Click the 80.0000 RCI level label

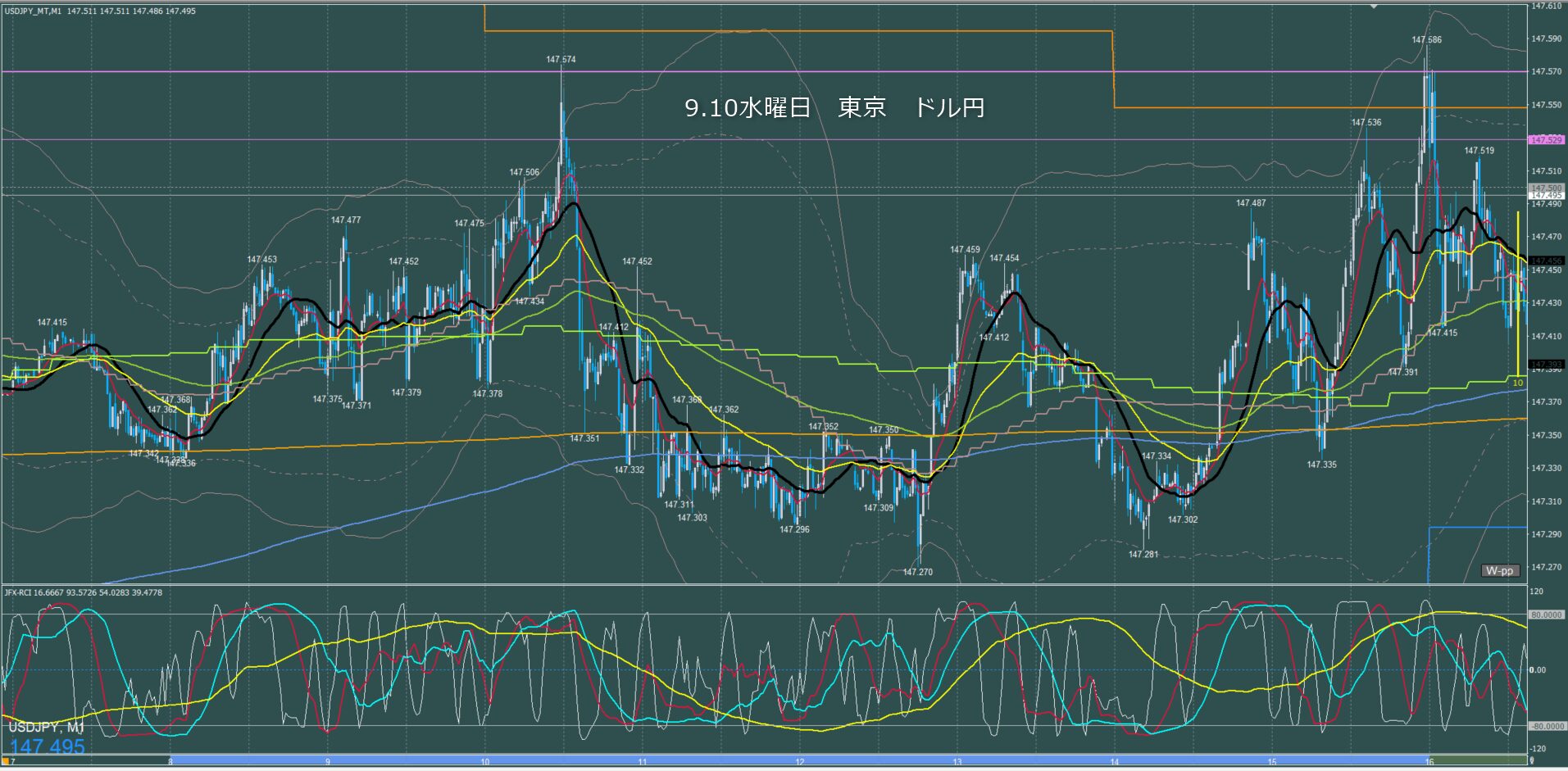[1546, 615]
